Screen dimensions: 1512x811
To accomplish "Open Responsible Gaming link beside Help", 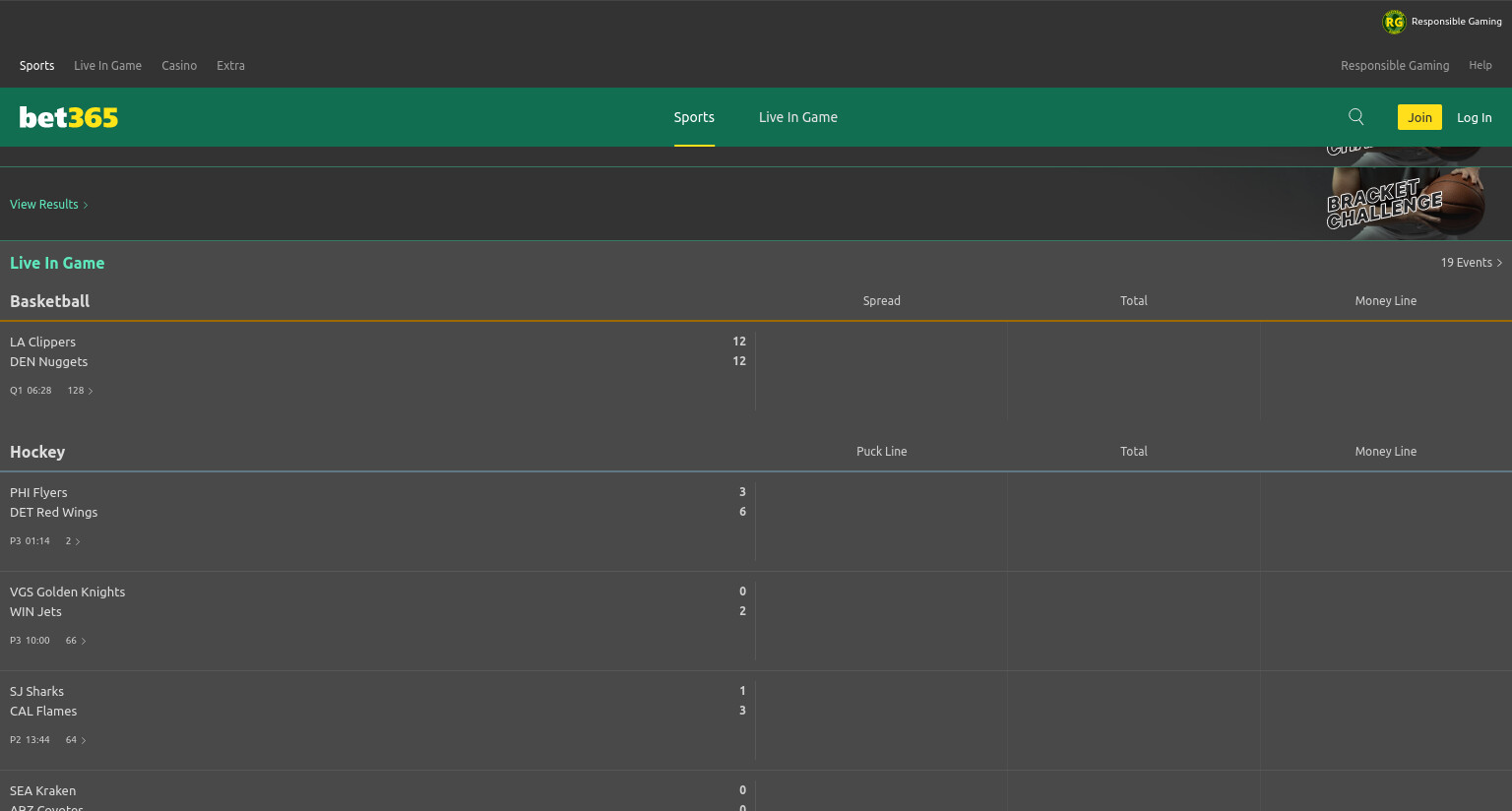I will (x=1395, y=66).
